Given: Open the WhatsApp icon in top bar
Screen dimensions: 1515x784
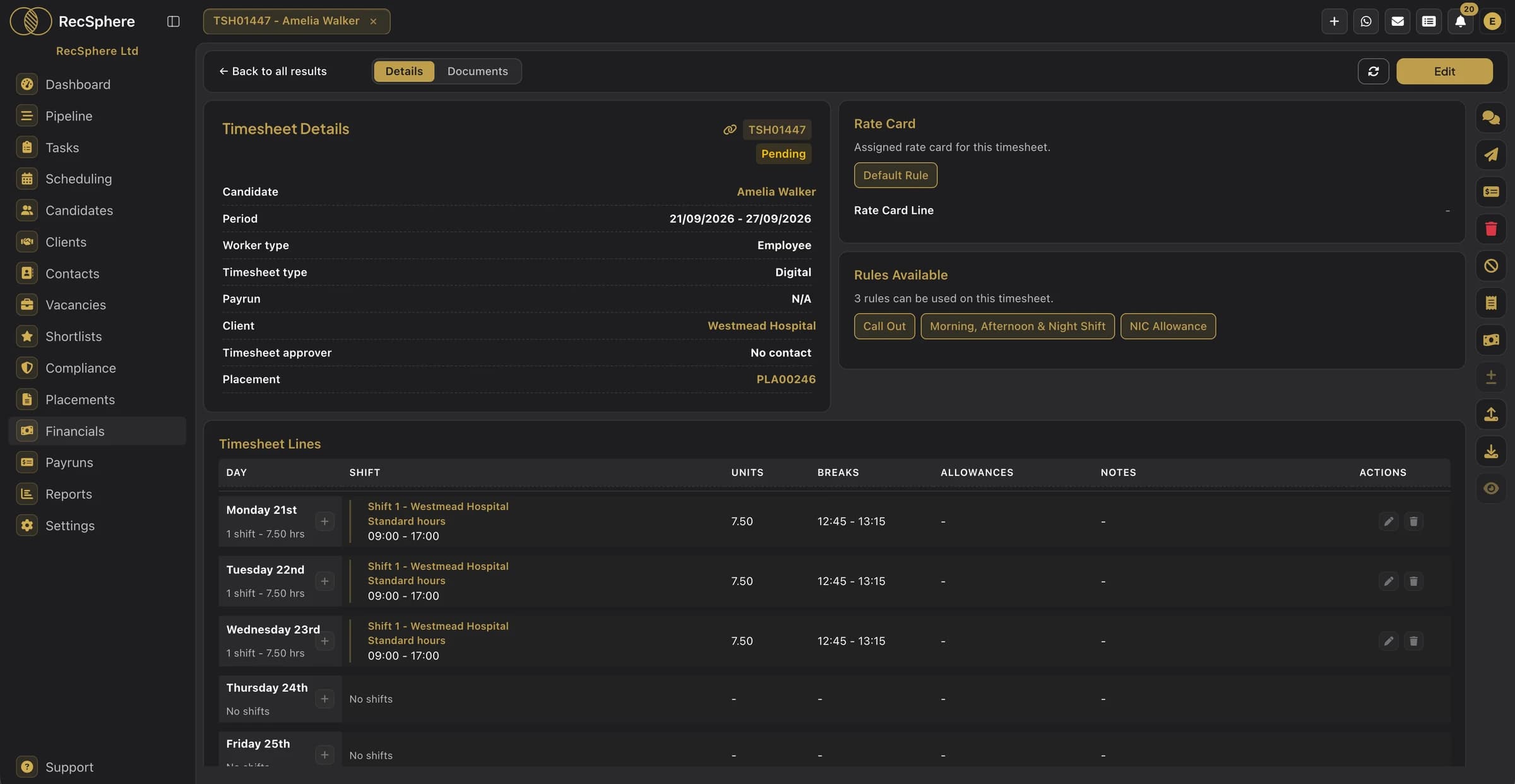Looking at the screenshot, I should pyautogui.click(x=1365, y=21).
